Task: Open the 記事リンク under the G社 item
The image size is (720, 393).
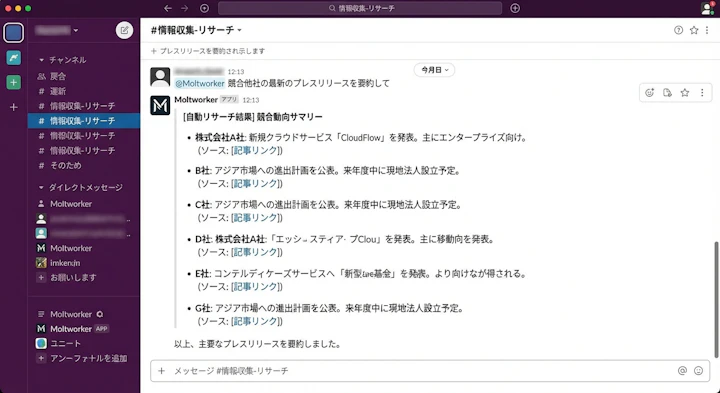Action: (255, 321)
